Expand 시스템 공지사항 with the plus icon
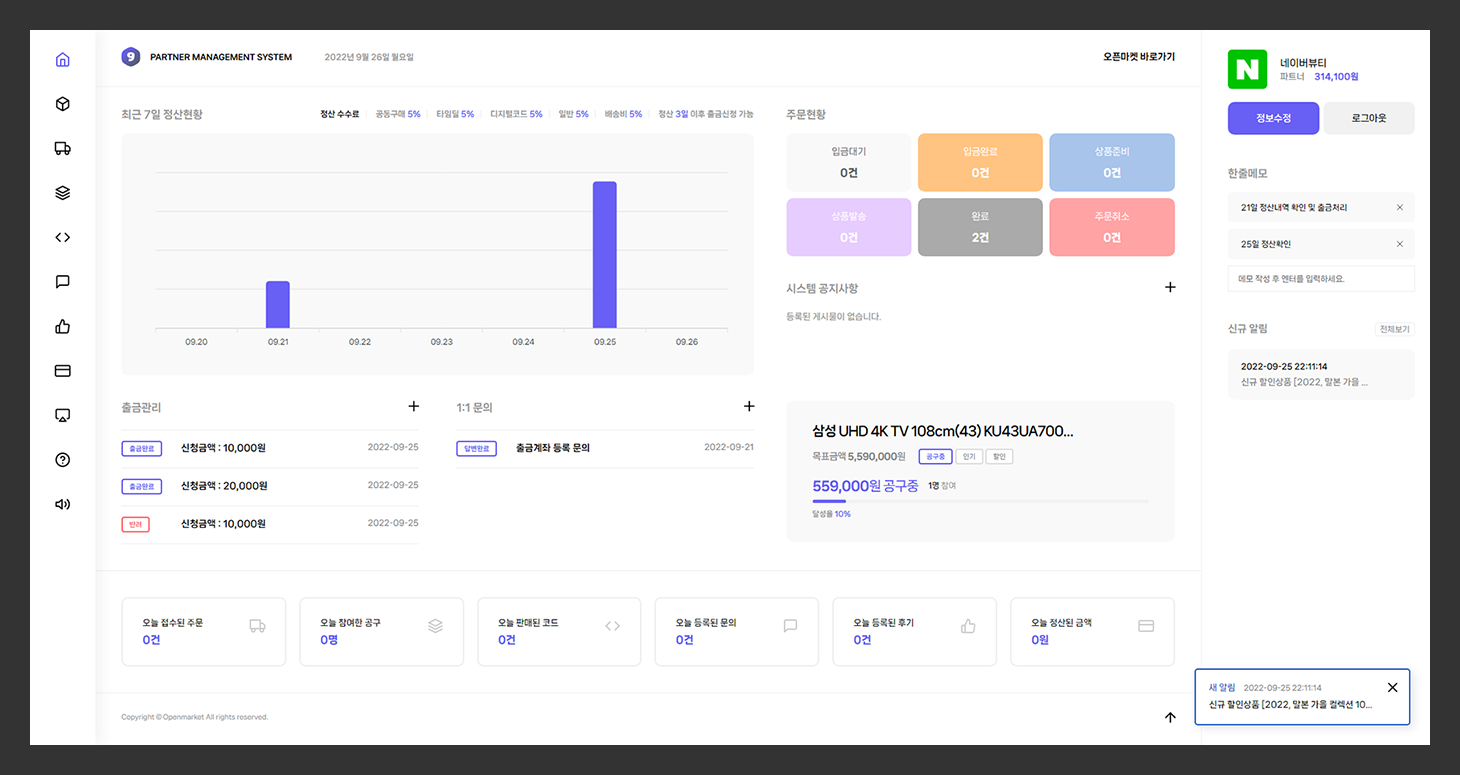The height and width of the screenshot is (775, 1460). pyautogui.click(x=1170, y=288)
